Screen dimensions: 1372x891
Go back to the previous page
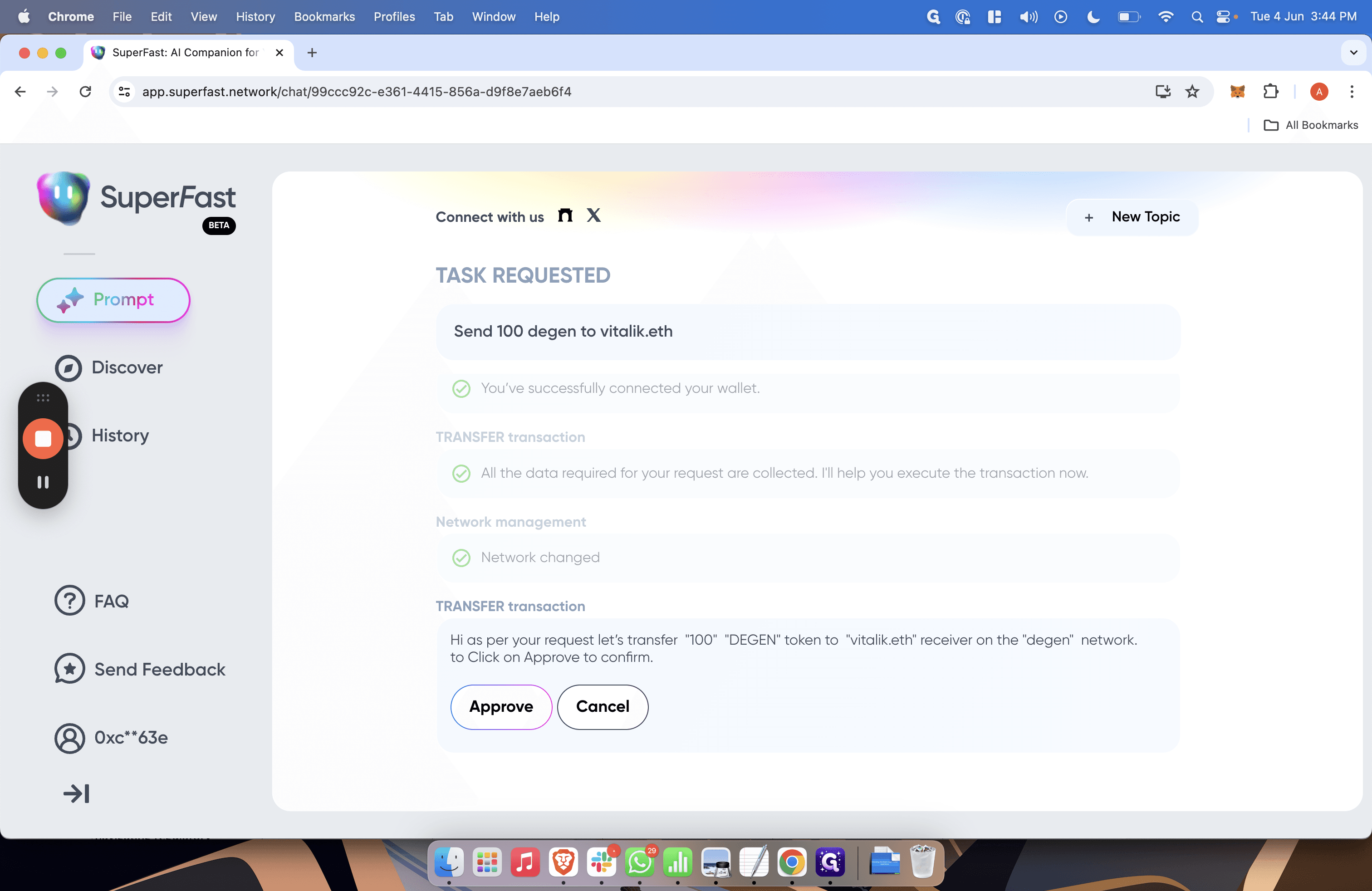20,92
